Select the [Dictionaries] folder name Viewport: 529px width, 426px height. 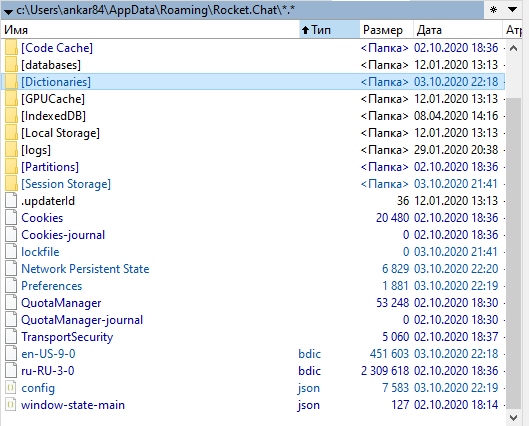(56, 82)
